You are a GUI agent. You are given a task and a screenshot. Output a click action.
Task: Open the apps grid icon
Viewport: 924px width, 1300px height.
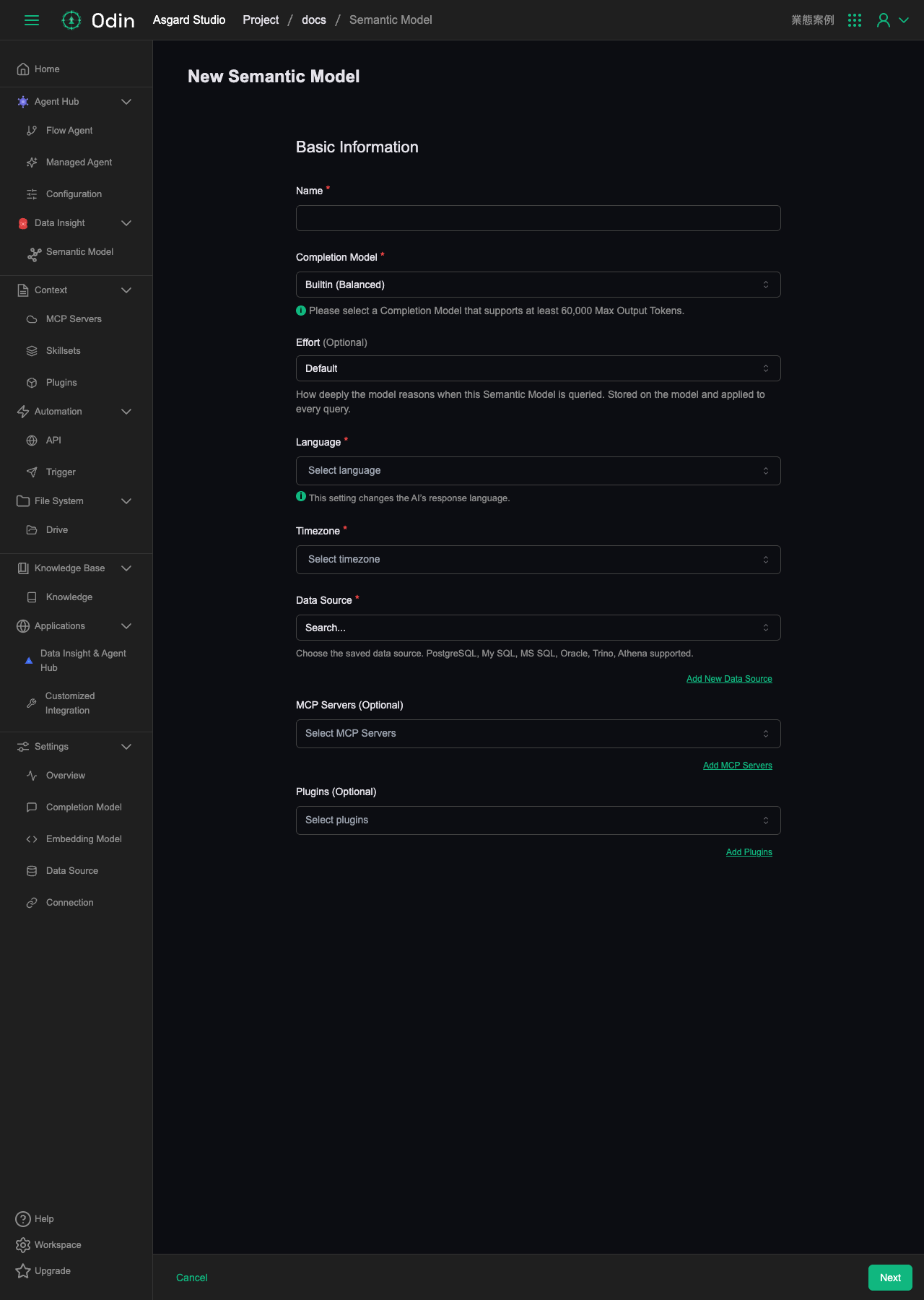point(855,20)
